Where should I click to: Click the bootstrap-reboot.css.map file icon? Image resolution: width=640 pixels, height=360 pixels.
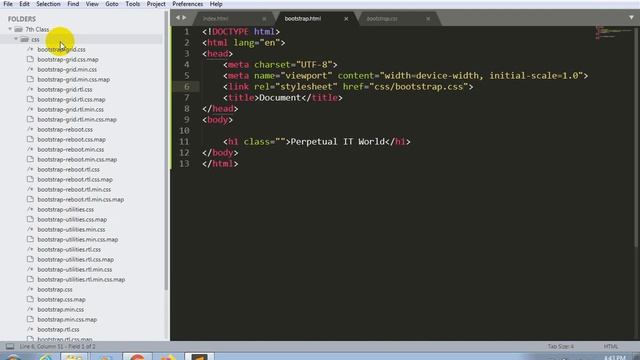(30, 139)
